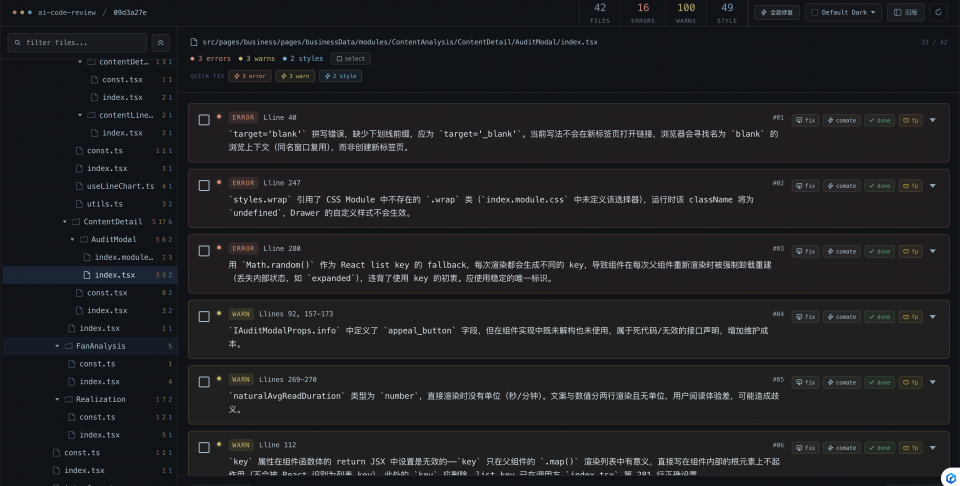Click the fix button for issue #04

[x=805, y=317]
